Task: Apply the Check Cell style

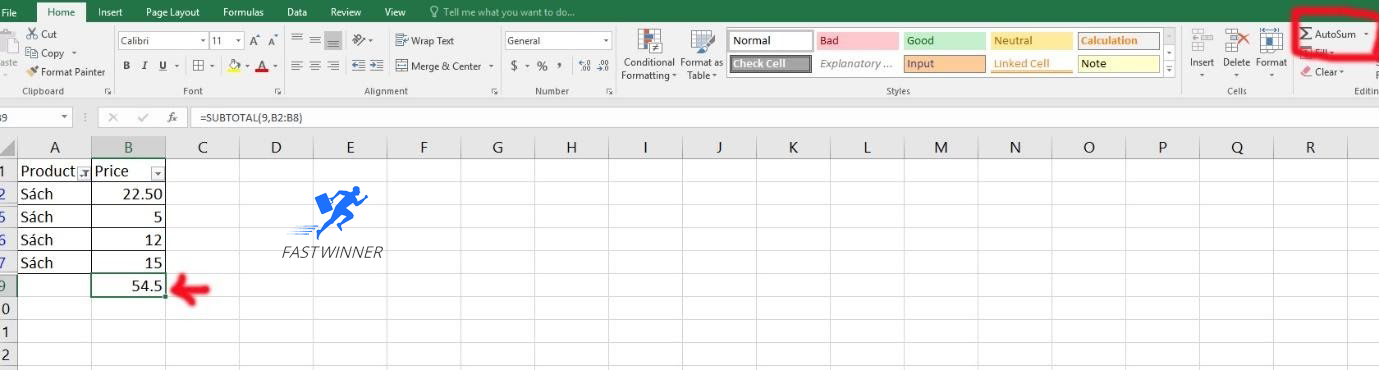Action: click(771, 64)
